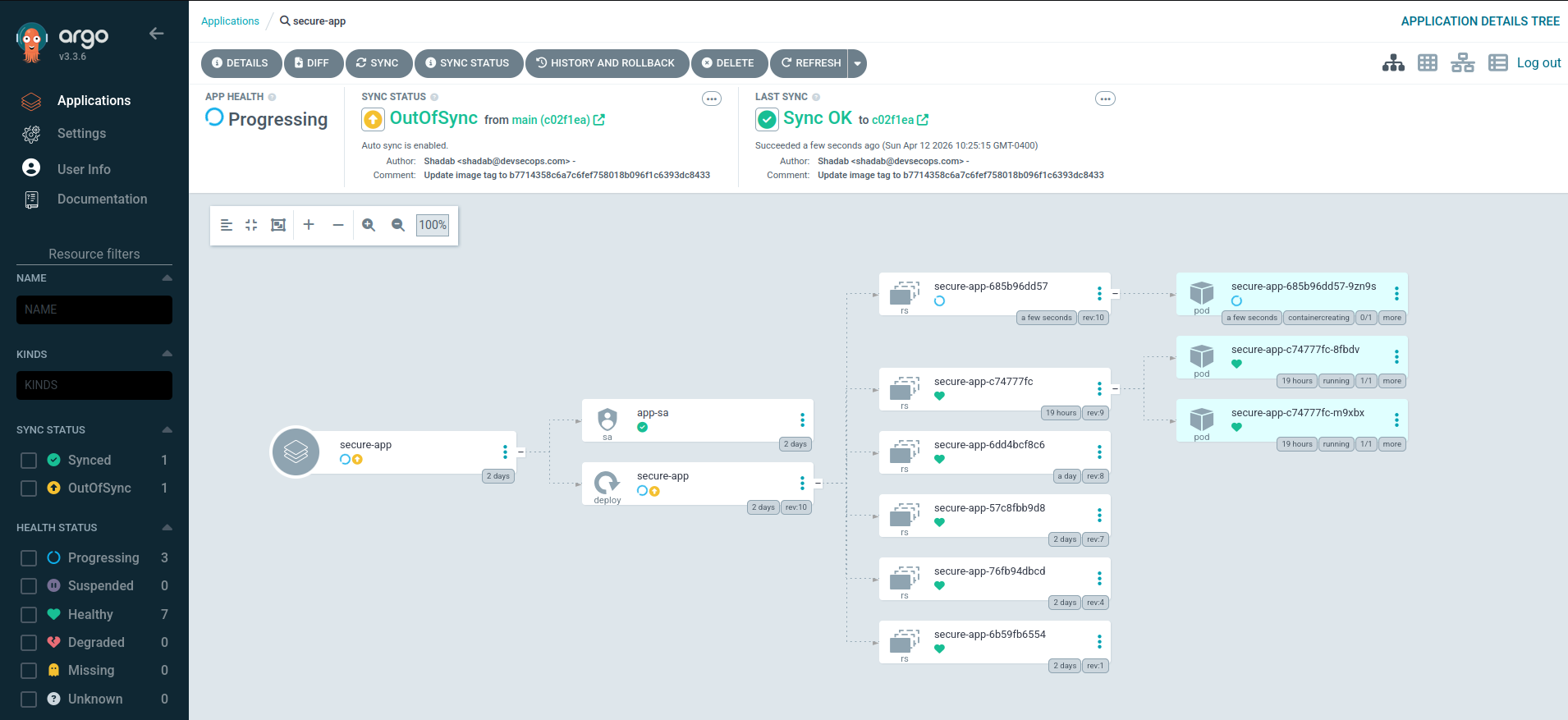Collapse children of secure-app root node

[520, 452]
